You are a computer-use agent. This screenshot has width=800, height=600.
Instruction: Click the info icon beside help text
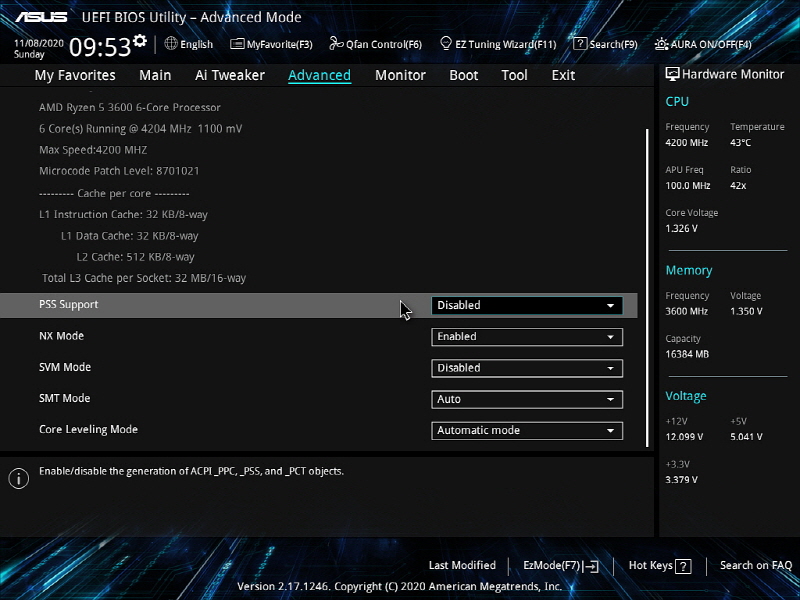pyautogui.click(x=18, y=479)
